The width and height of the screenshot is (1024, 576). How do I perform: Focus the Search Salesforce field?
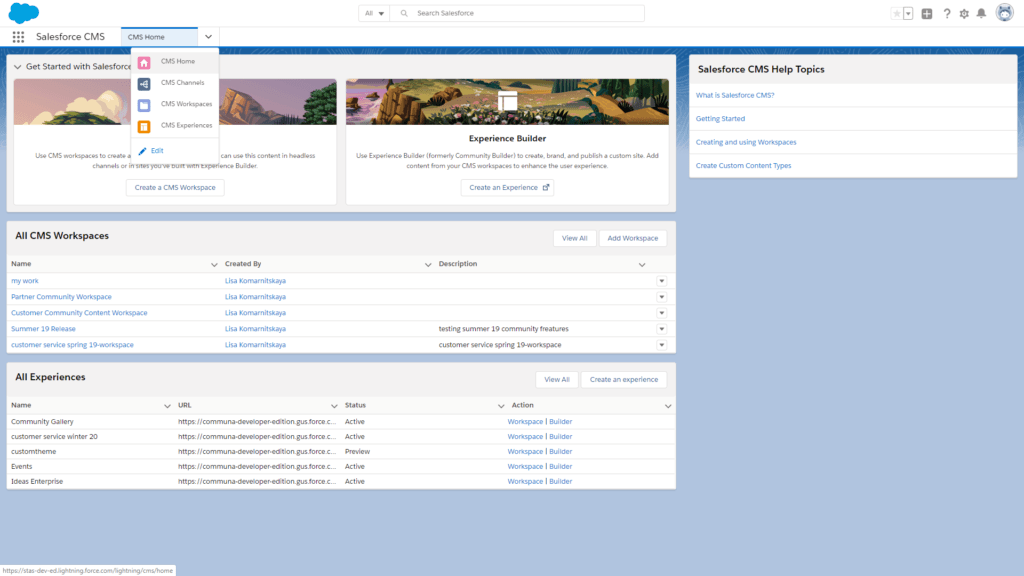point(517,13)
